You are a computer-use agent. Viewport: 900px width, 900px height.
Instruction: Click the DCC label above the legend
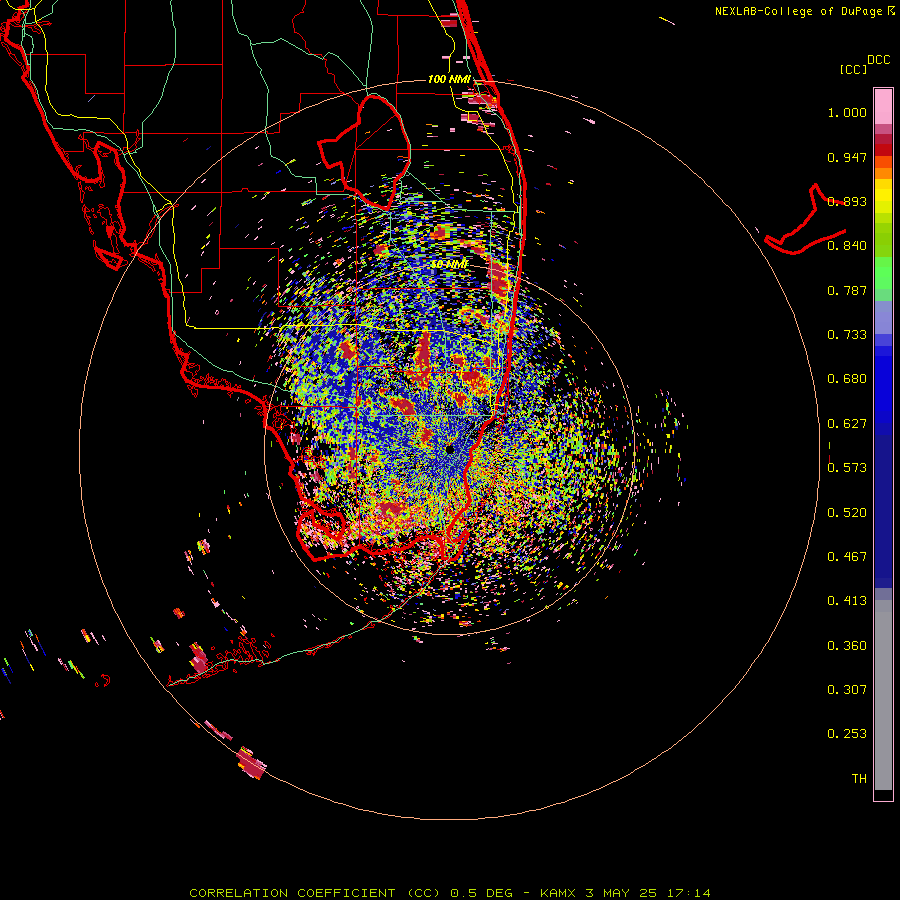[x=879, y=60]
